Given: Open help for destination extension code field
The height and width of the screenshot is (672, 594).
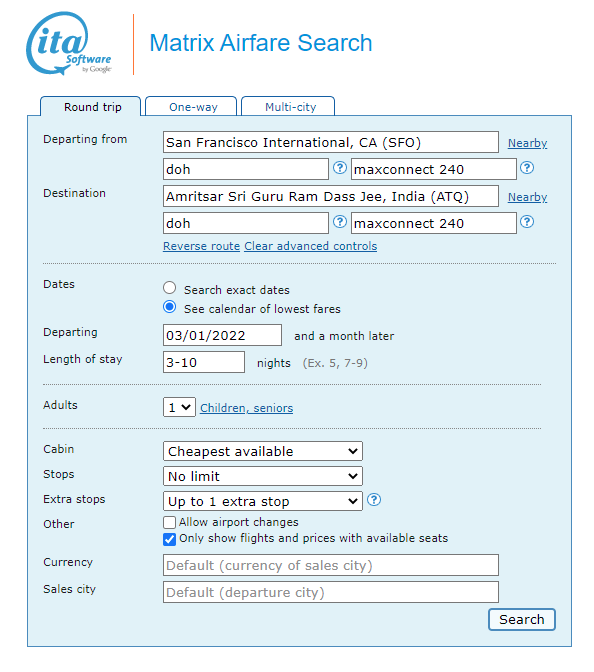Looking at the screenshot, I should pyautogui.click(x=527, y=222).
